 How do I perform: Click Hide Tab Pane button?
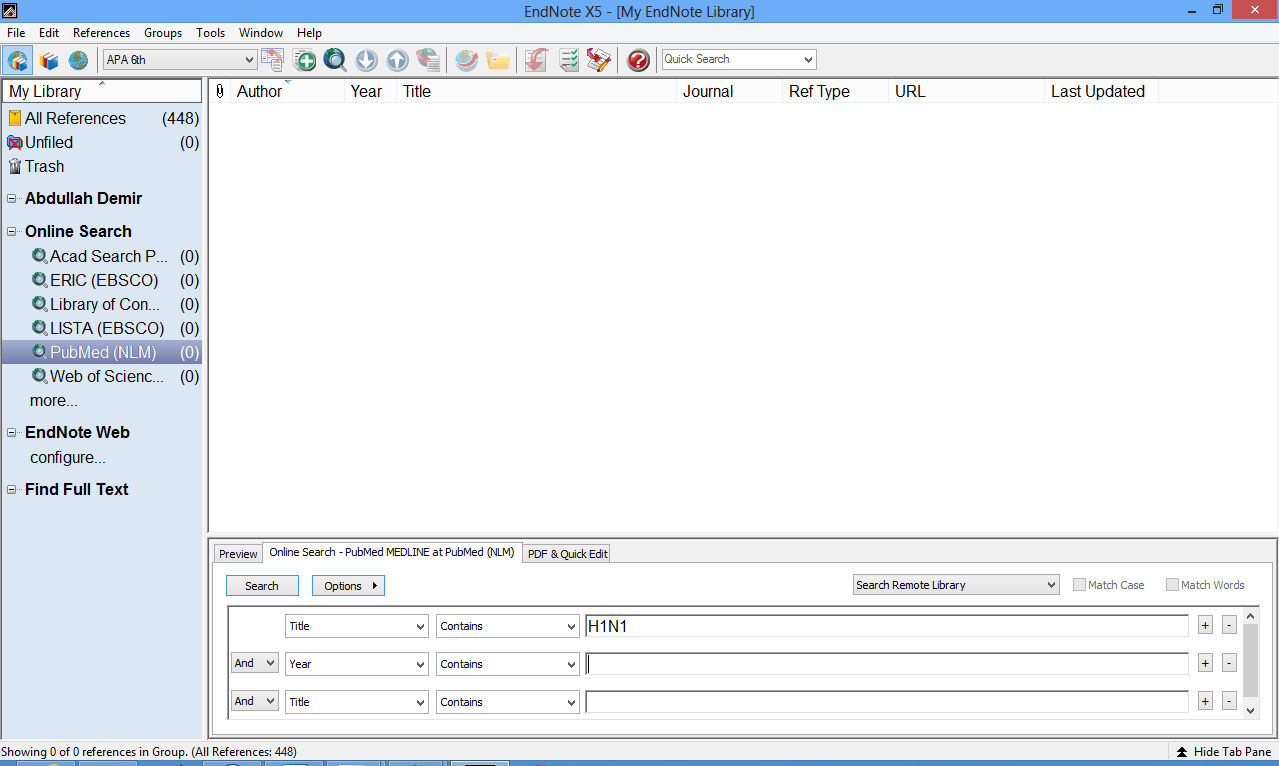click(x=1223, y=752)
